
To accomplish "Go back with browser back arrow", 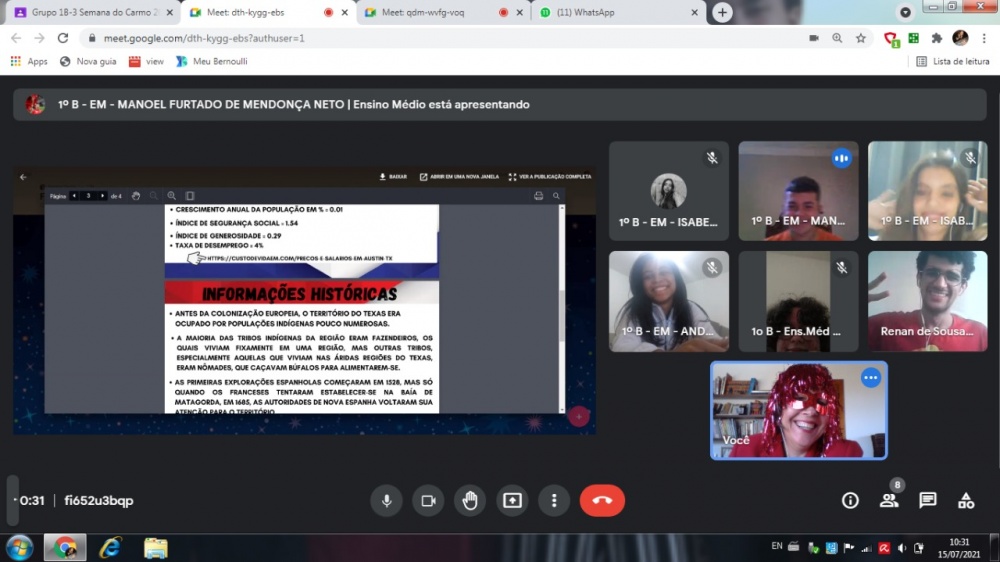I will click(16, 38).
